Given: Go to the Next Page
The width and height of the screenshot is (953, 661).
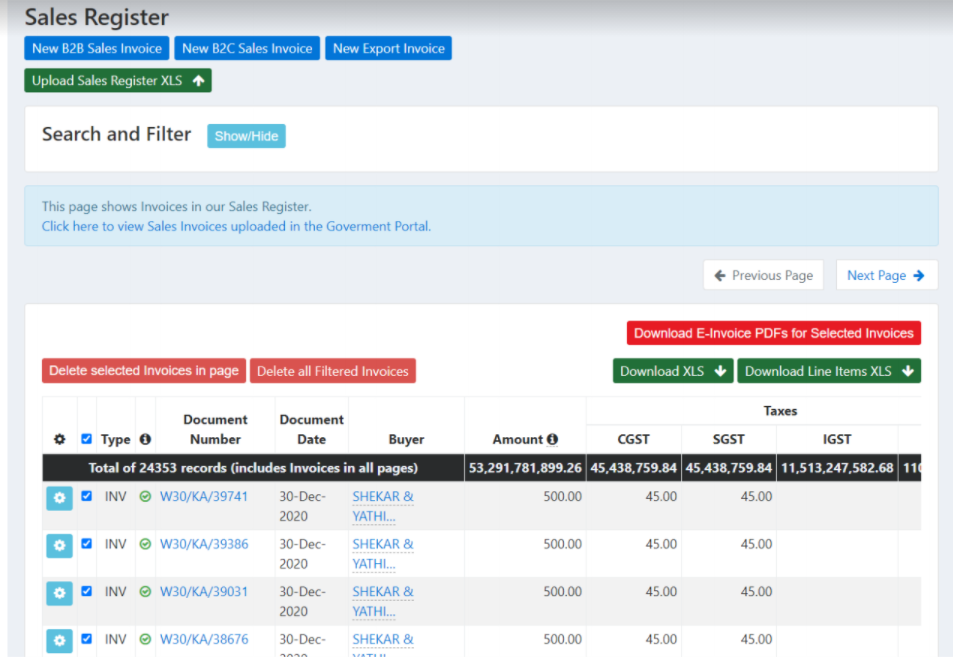Looking at the screenshot, I should (887, 275).
